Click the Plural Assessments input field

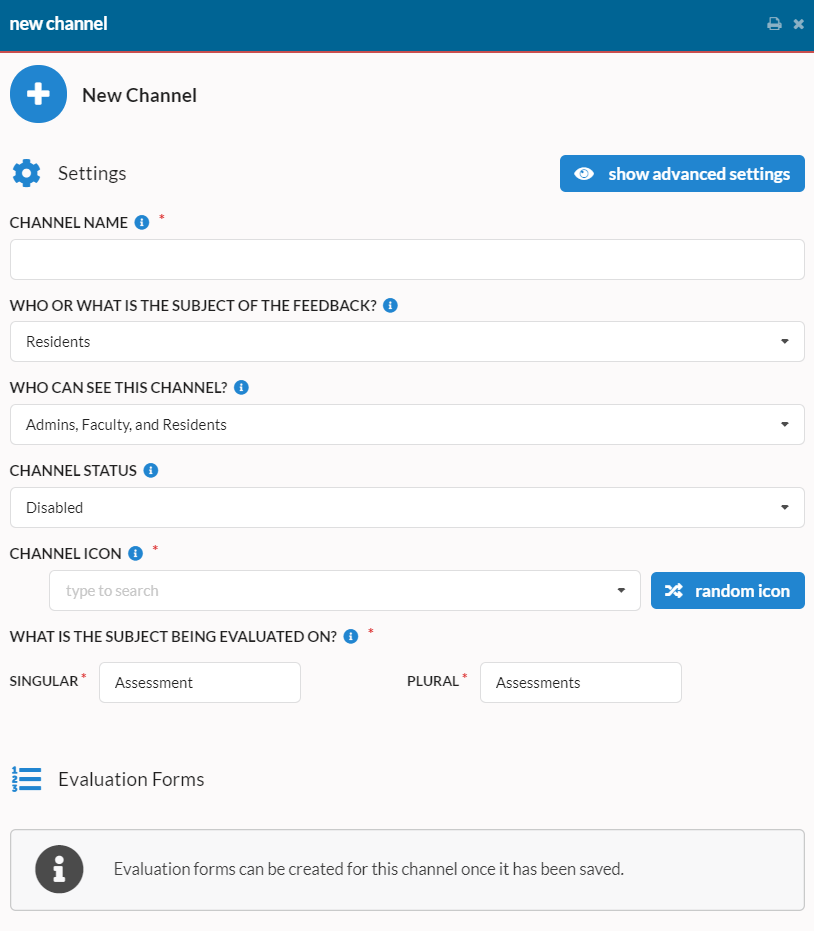[581, 683]
